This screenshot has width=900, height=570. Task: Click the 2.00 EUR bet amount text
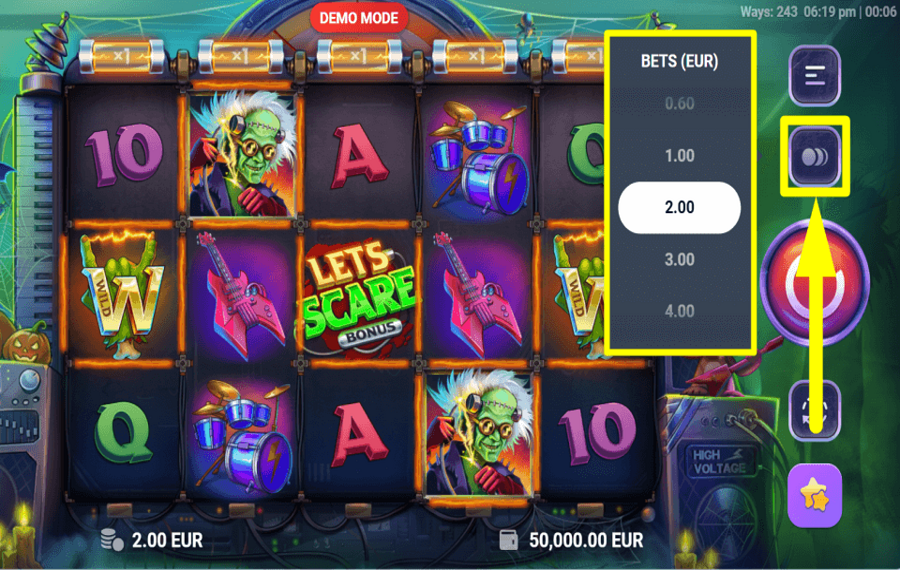coord(167,540)
